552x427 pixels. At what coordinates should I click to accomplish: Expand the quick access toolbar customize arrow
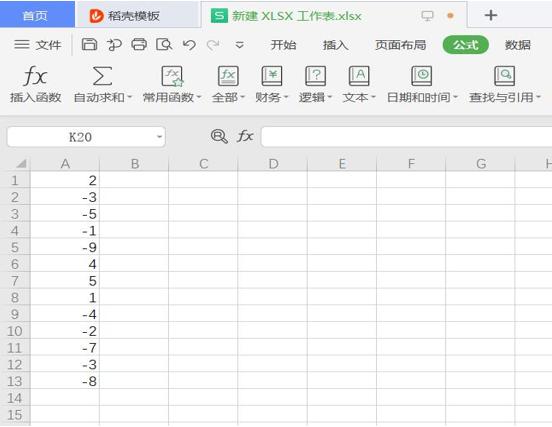(239, 45)
